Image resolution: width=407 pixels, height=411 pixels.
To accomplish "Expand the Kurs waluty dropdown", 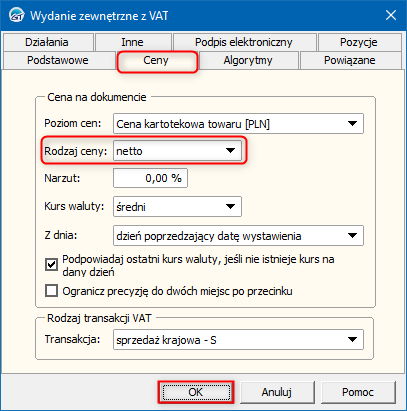I will (177, 207).
